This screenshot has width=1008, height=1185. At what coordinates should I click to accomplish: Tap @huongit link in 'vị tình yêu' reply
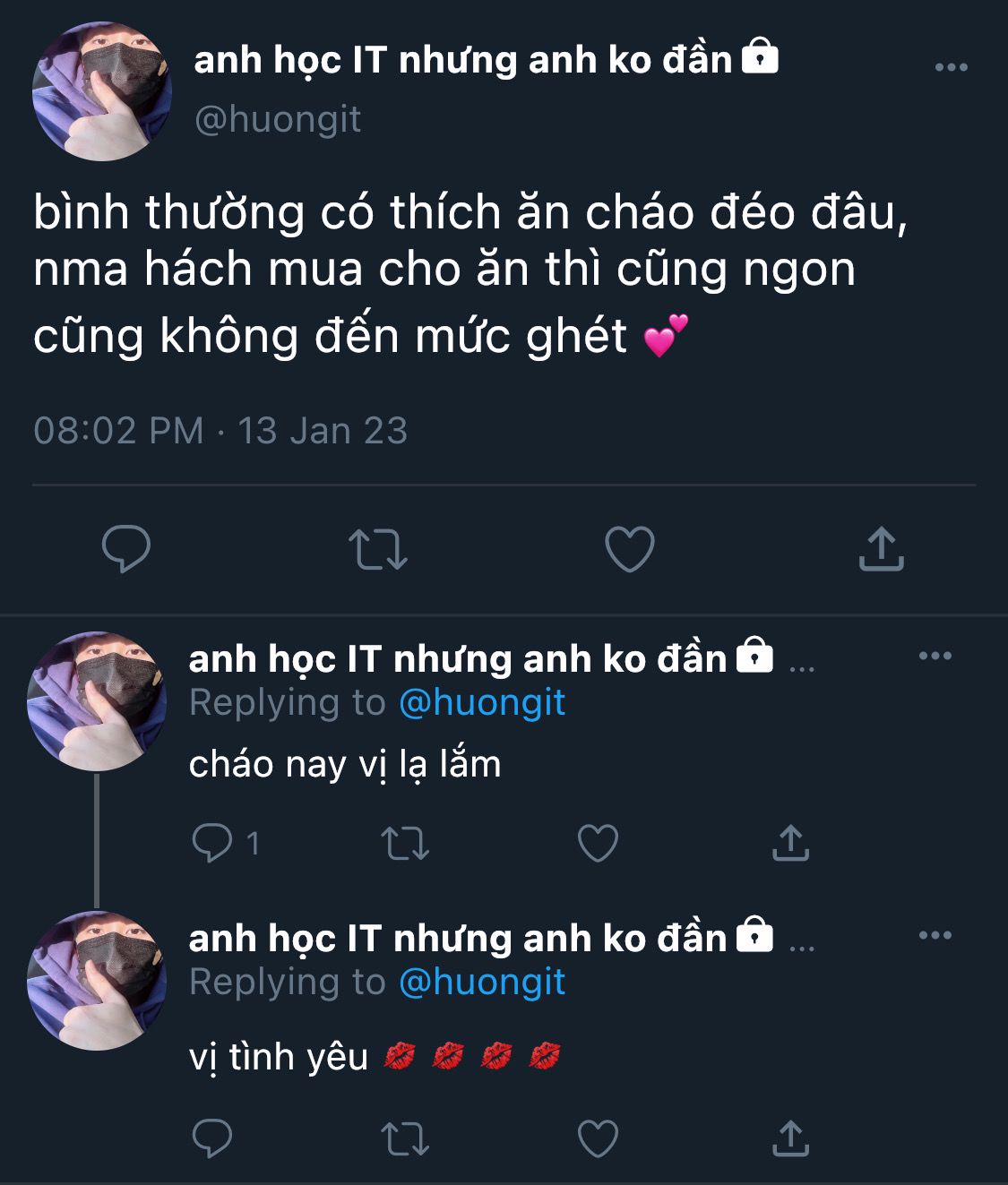click(482, 982)
